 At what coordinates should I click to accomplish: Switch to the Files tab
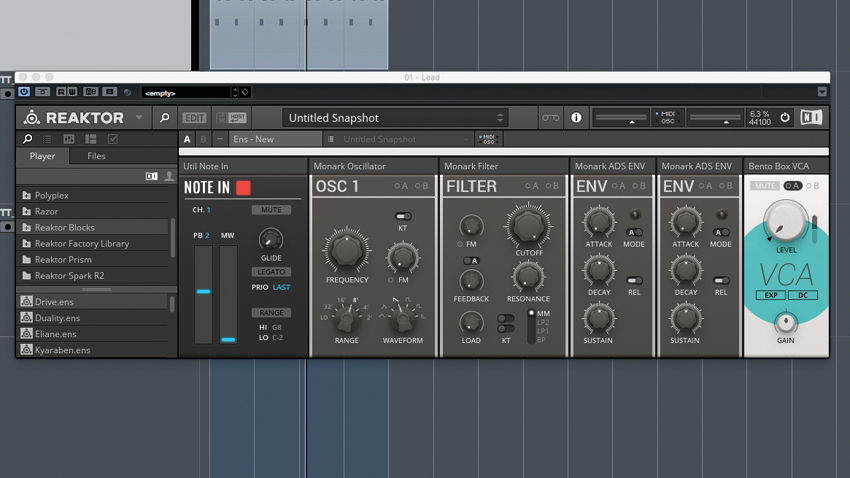tap(96, 156)
